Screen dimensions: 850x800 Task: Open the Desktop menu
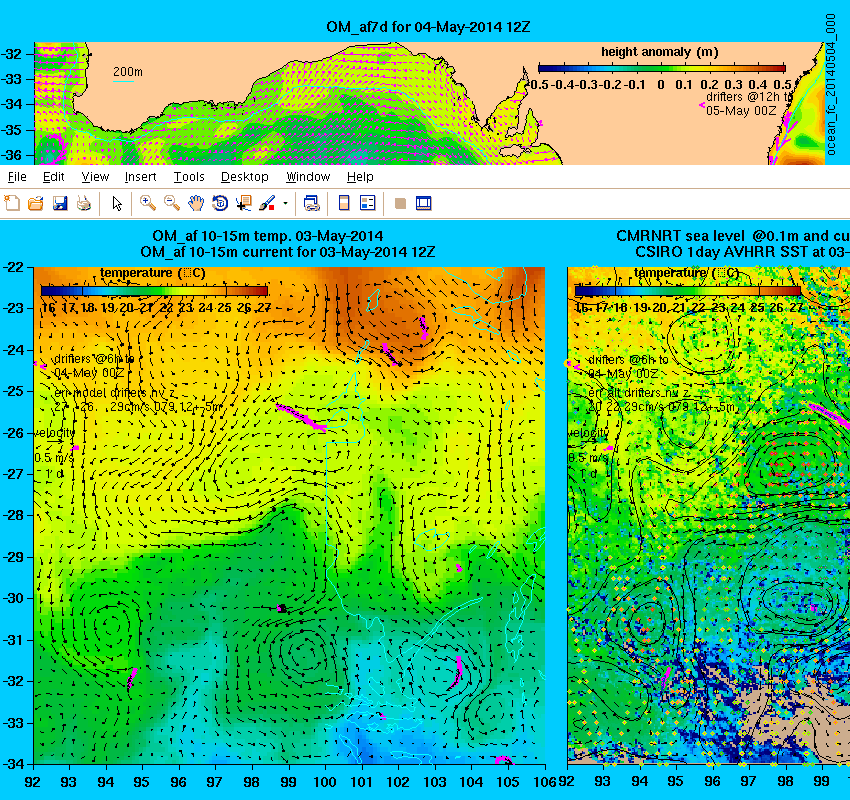(244, 177)
